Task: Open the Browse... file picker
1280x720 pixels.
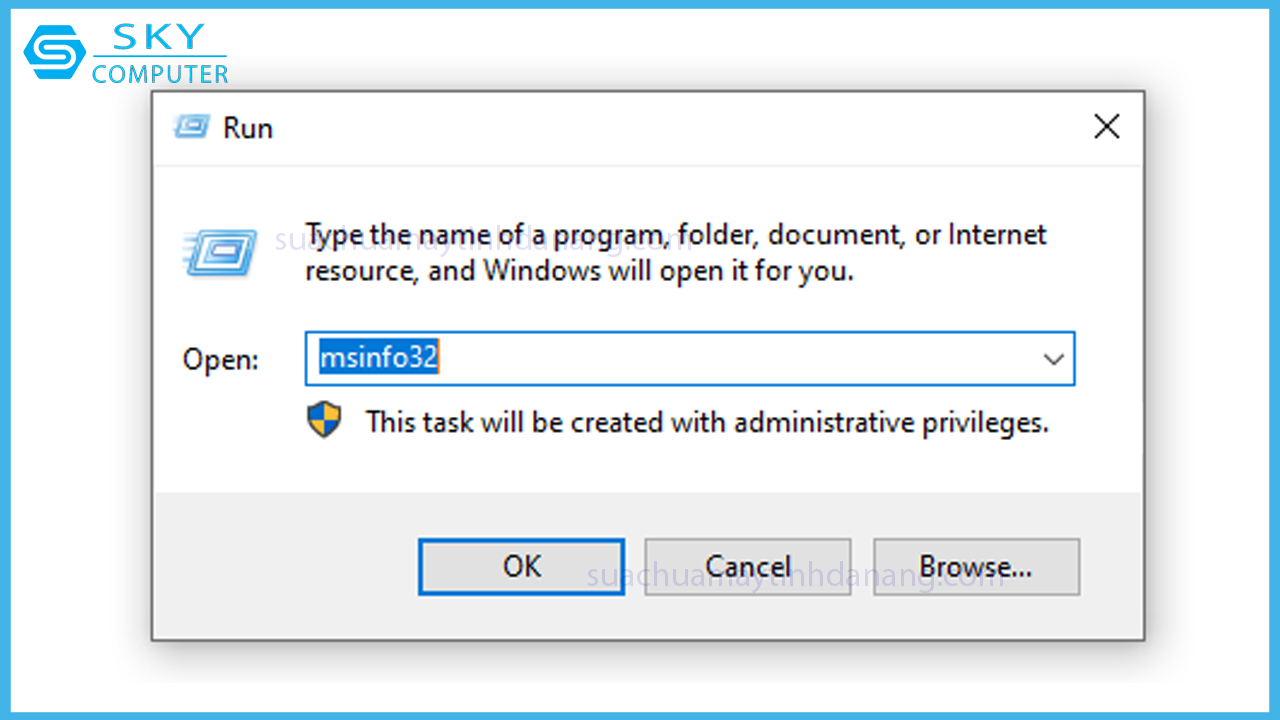Action: click(975, 567)
